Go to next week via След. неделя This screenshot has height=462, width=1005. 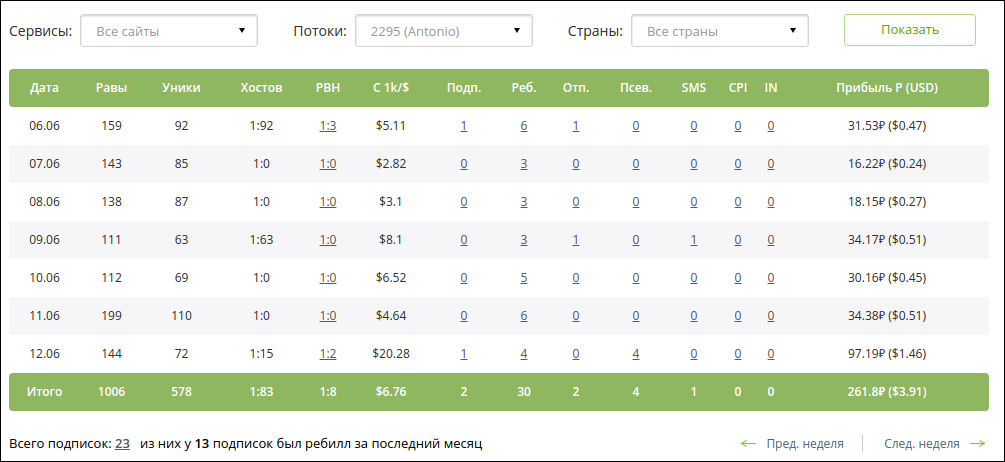(x=934, y=443)
